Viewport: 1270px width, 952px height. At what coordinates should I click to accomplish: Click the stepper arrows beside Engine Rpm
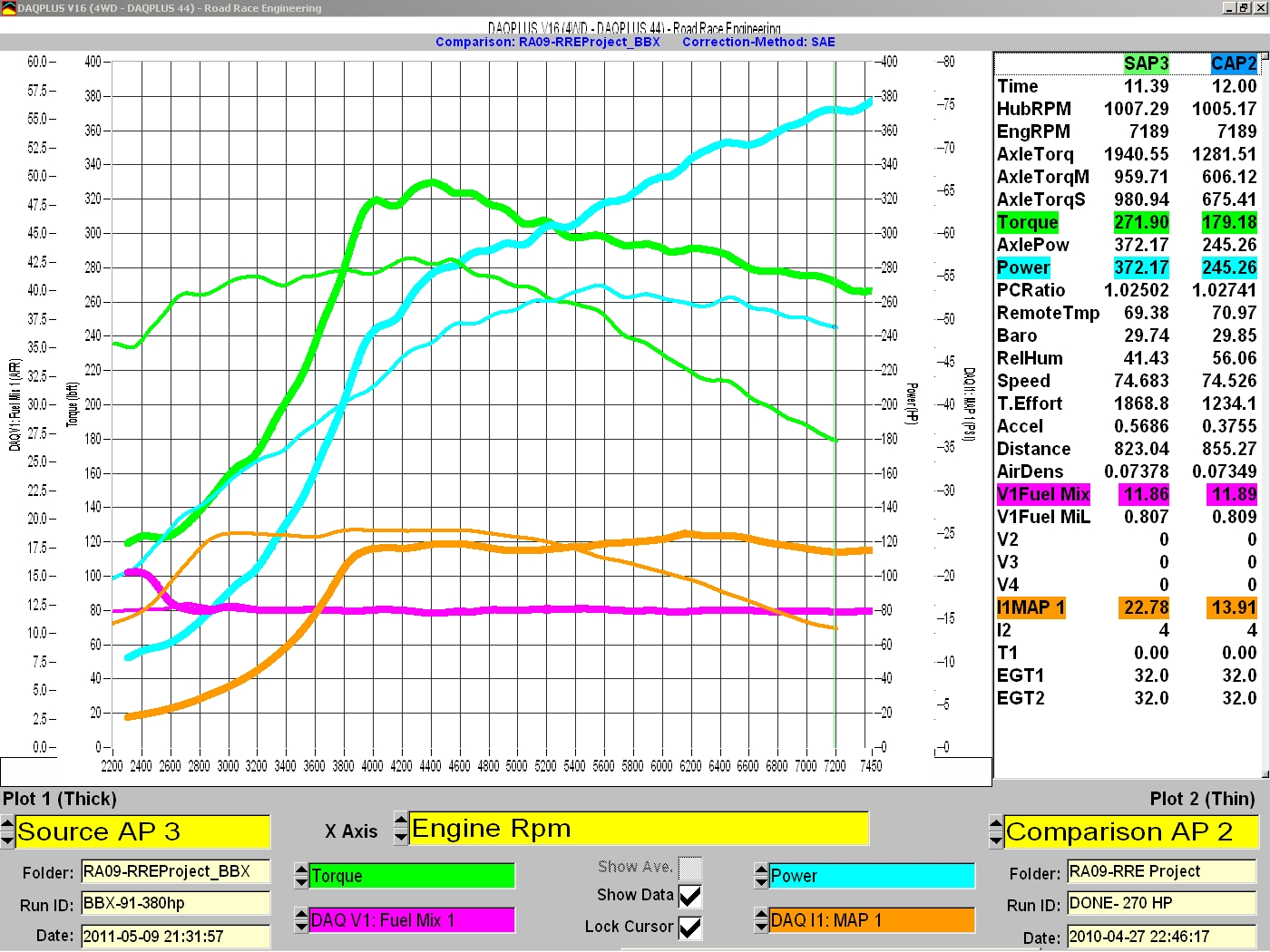coord(401,828)
